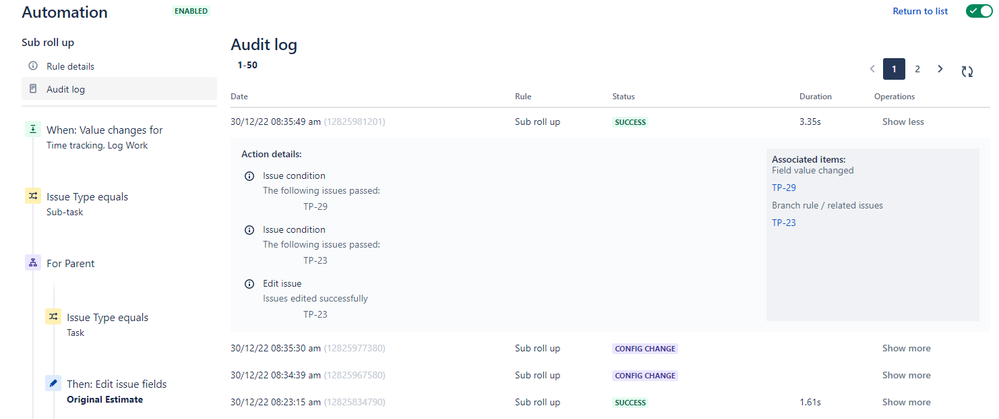Click CONFIG CHANGE badge on 08:35:30 row
This screenshot has height=419, width=999.
[x=645, y=348]
